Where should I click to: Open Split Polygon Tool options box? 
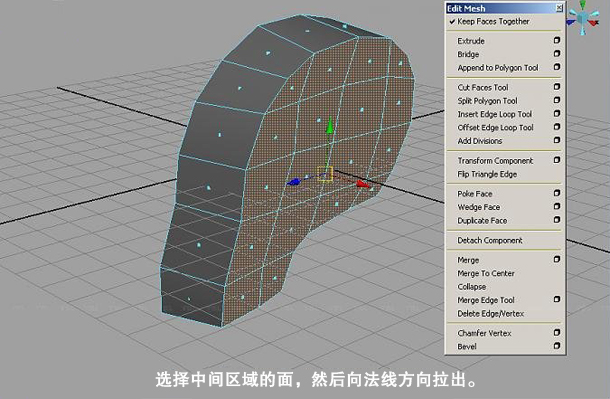coord(557,100)
